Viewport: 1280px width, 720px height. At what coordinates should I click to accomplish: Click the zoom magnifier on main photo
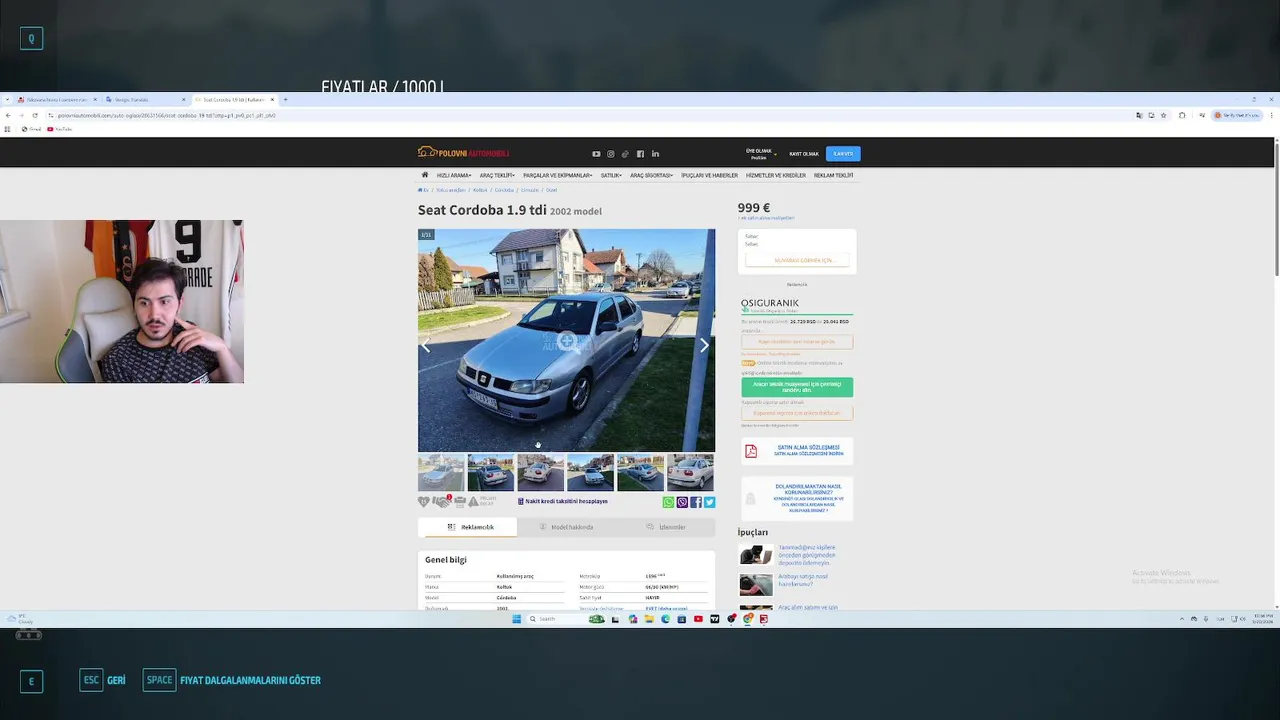click(567, 341)
